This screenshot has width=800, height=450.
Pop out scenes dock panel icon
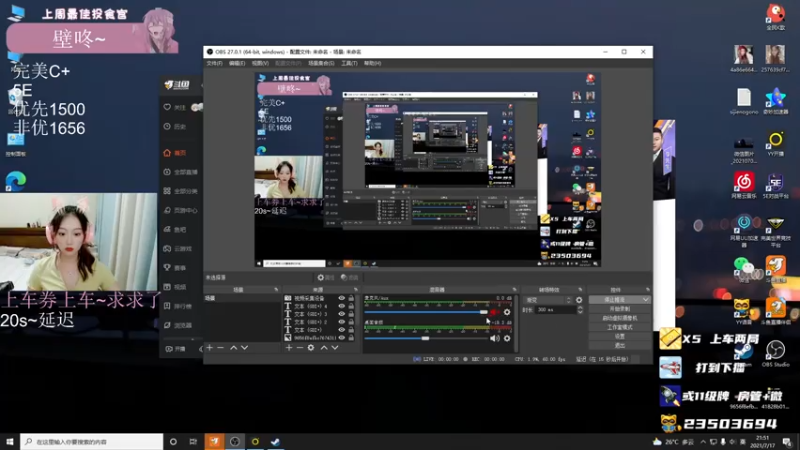point(276,289)
